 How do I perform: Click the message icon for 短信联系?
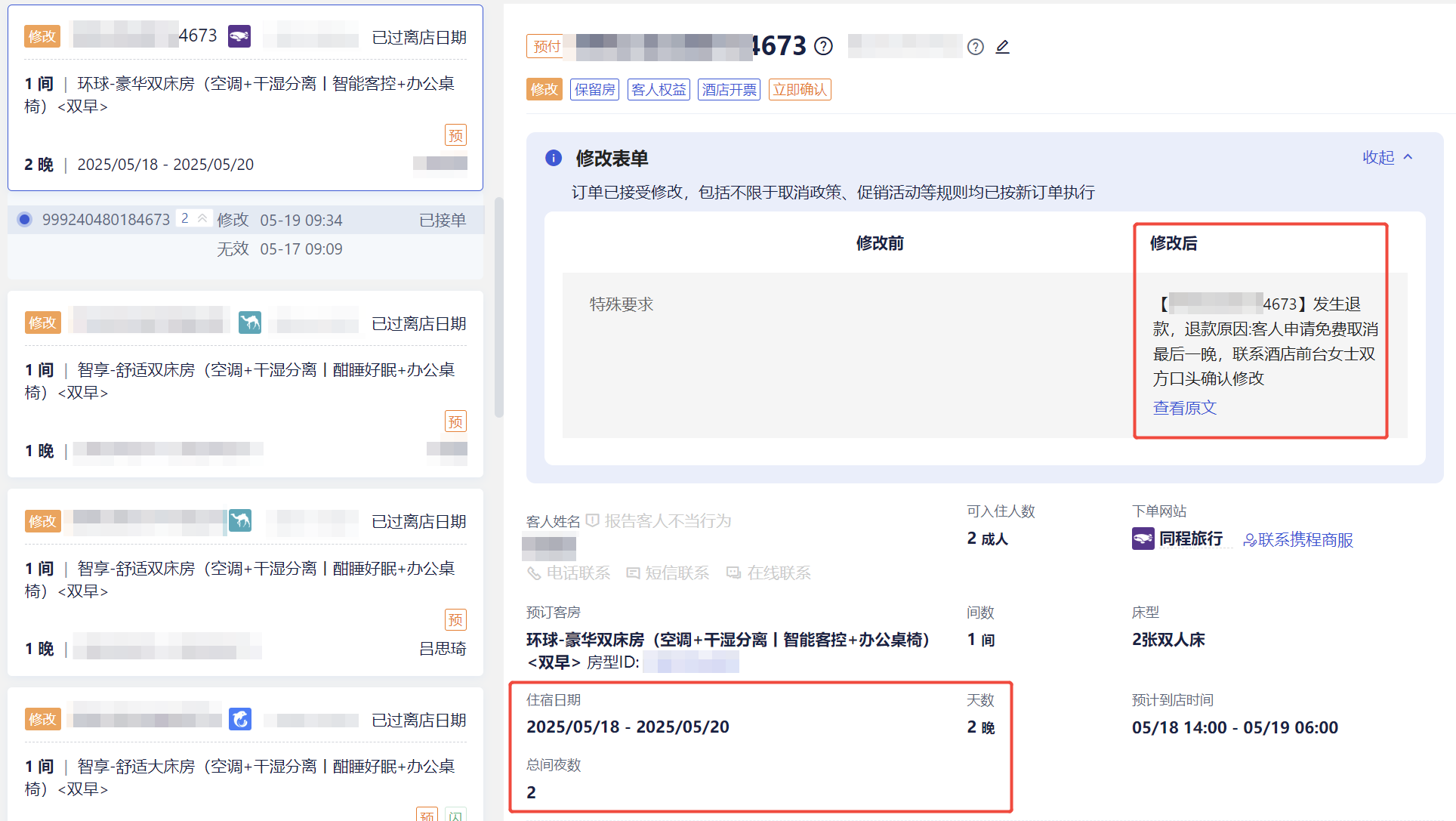click(633, 573)
